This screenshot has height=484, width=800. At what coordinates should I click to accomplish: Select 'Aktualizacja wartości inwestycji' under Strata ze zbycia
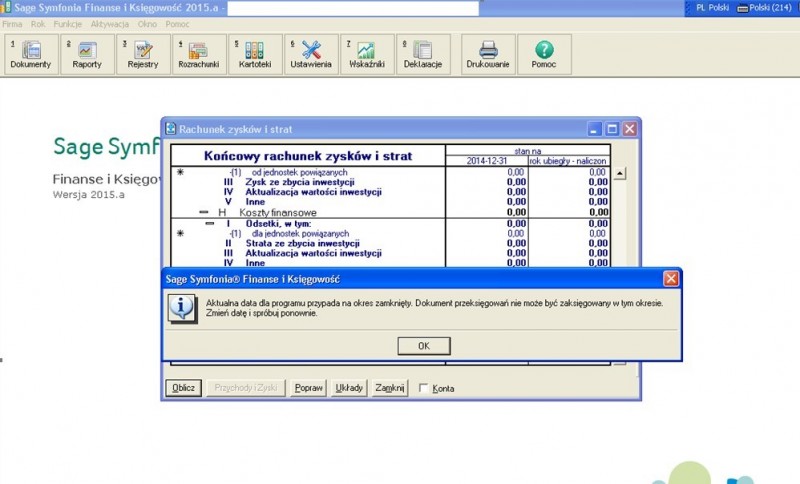[390, 253]
